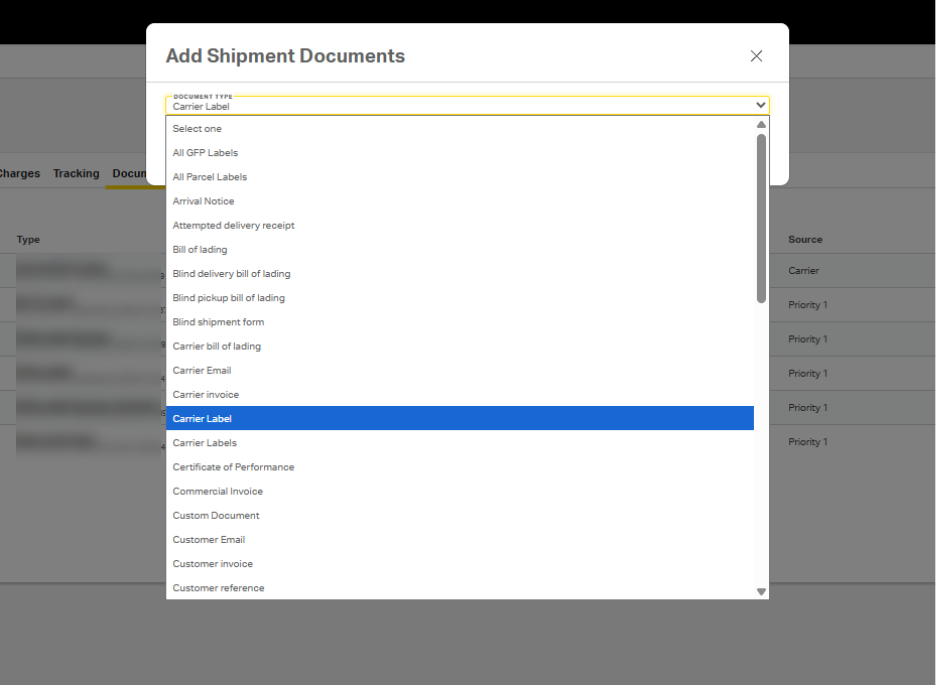The image size is (936, 685).
Task: Choose Carrier Email document type
Action: pos(201,371)
